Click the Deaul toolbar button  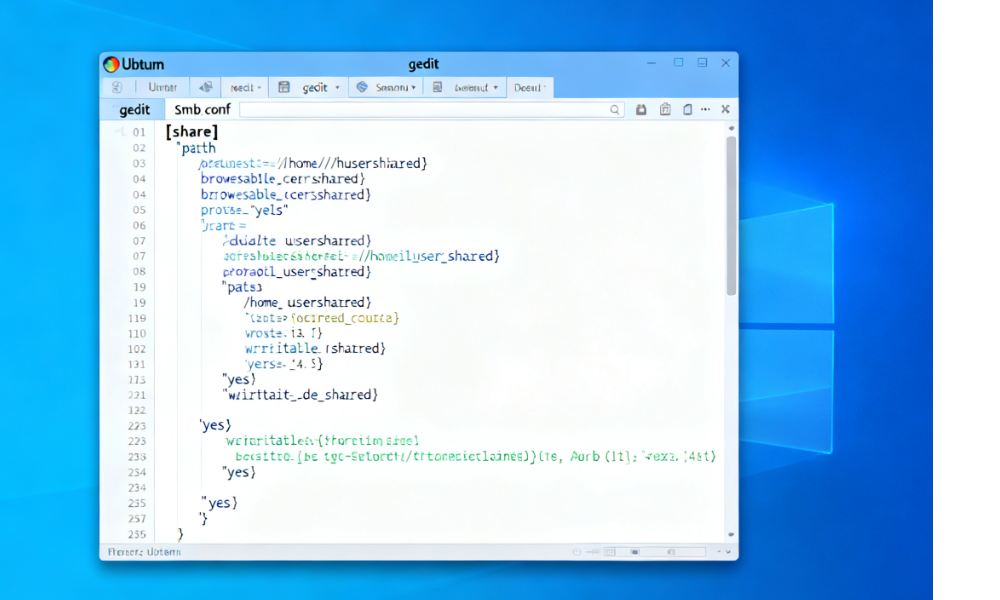(x=527, y=88)
